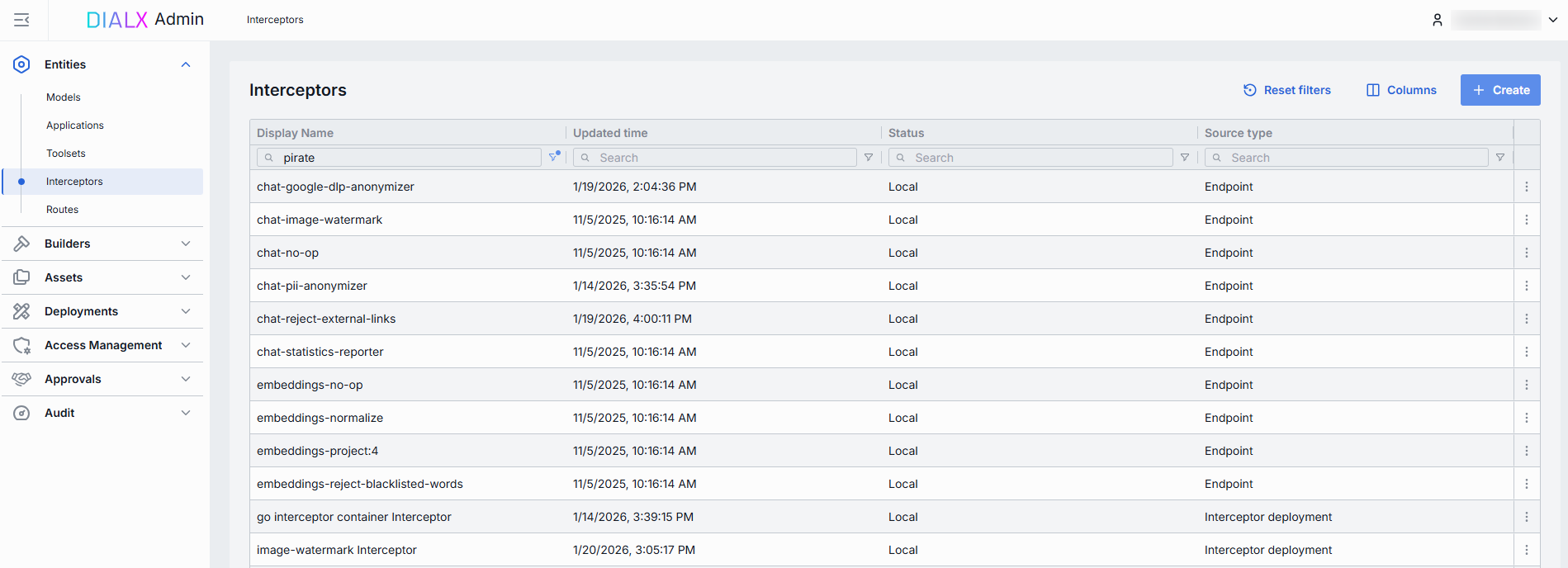Open filter options for Status column
The image size is (1568, 568).
click(1185, 158)
